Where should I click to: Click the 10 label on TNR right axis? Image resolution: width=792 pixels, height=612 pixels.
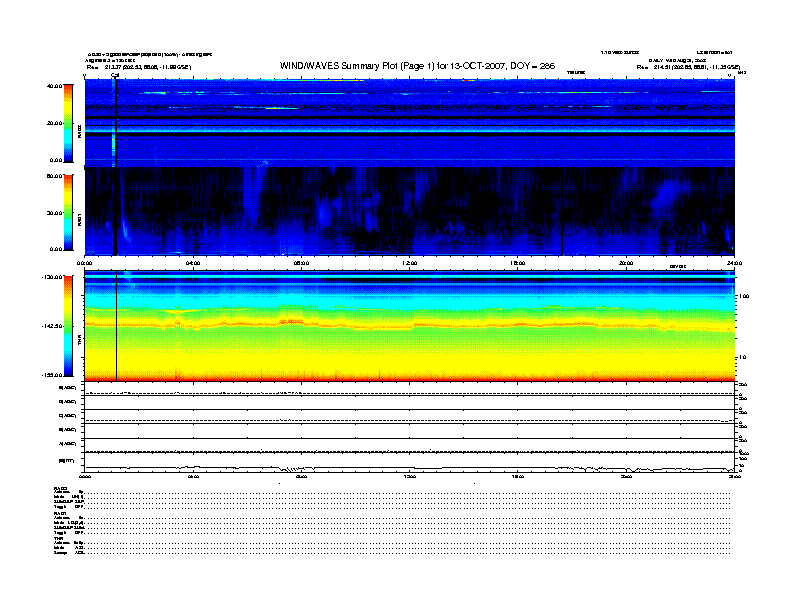point(742,357)
